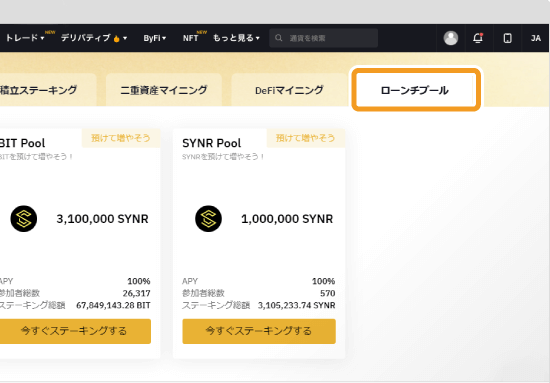
Task: Click the BIT Pool card title
Action: point(22,143)
